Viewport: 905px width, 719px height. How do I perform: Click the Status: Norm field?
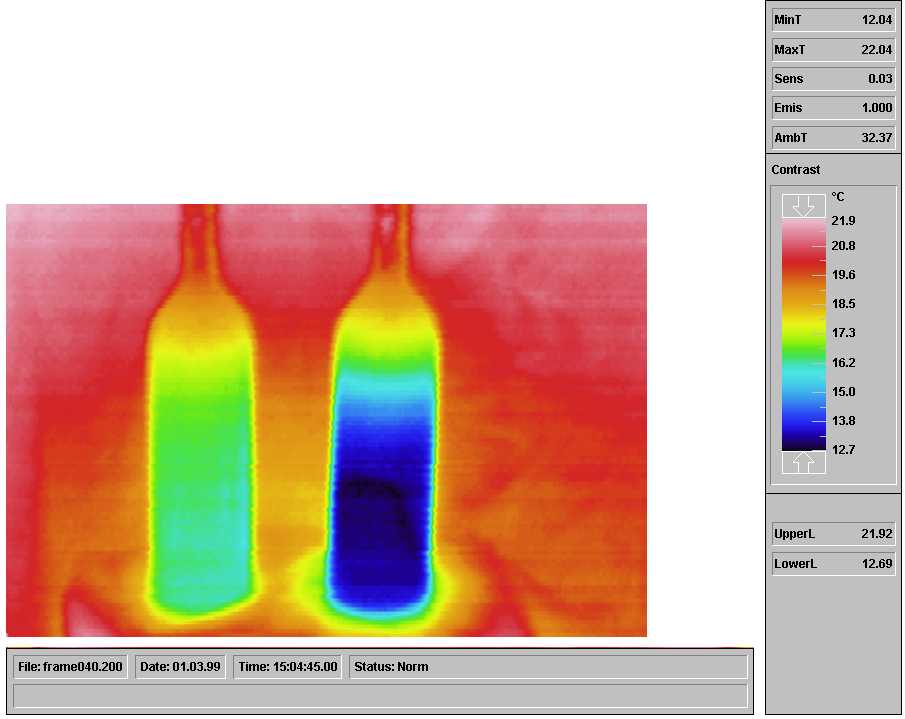(x=548, y=666)
